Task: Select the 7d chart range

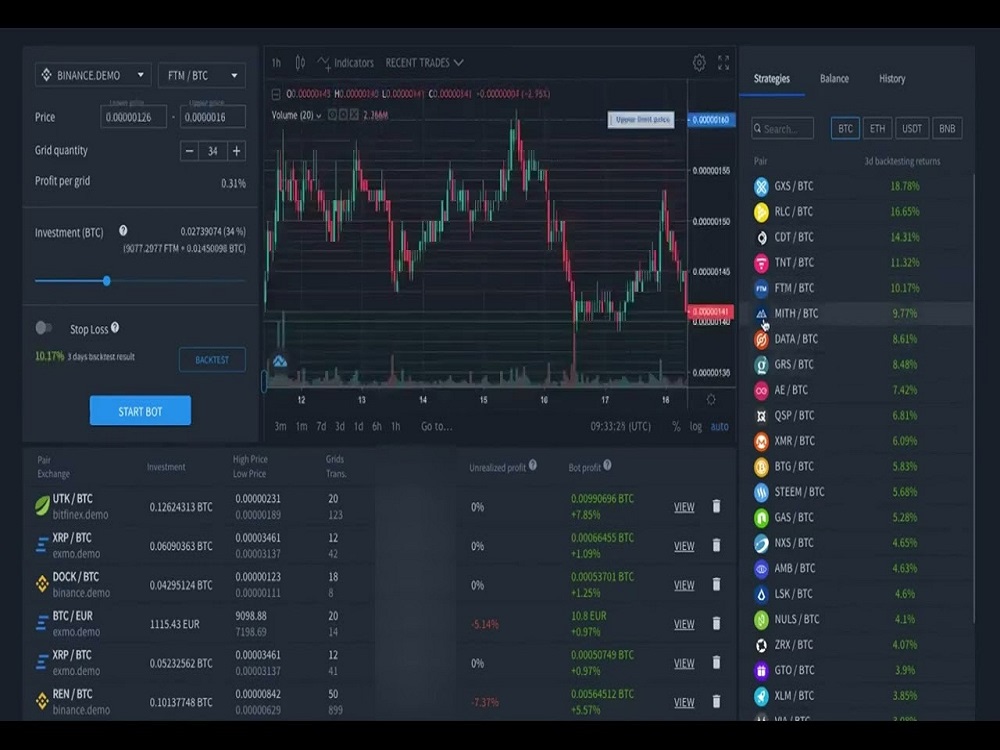Action: (321, 426)
